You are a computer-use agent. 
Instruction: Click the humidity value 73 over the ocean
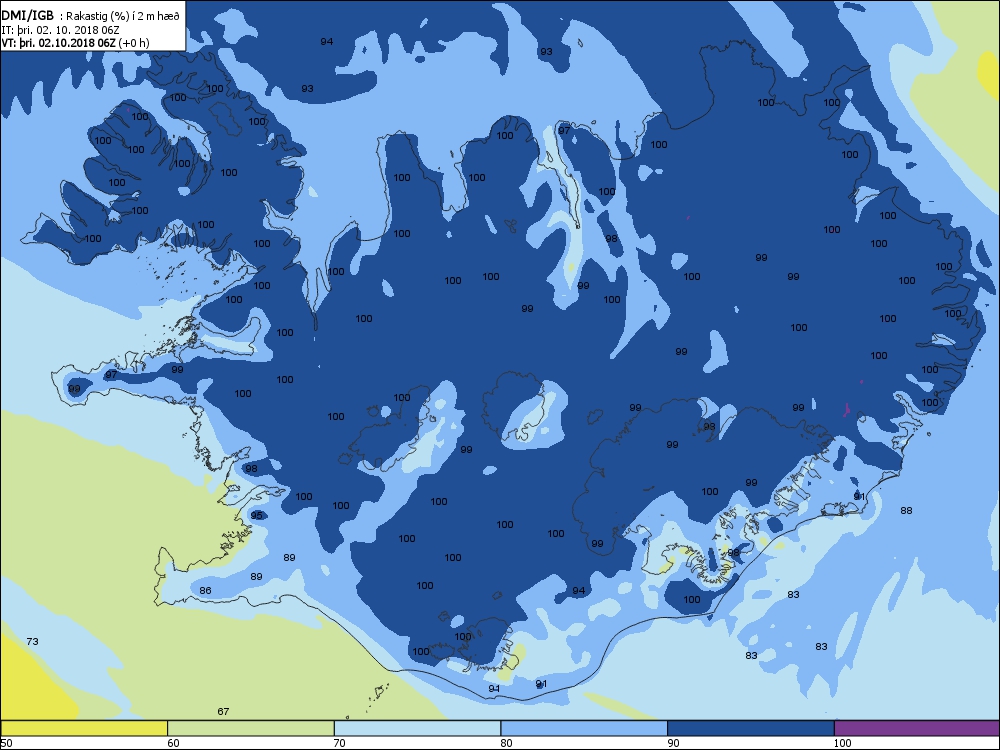click(33, 641)
